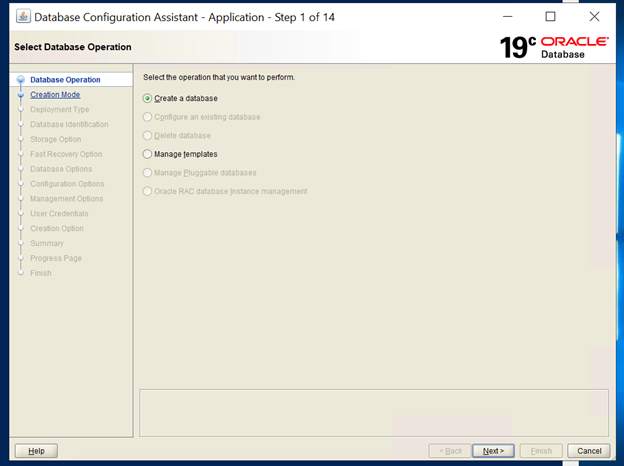The width and height of the screenshot is (624, 466).
Task: Close the Database Configuration Assistant window
Action: [x=594, y=17]
